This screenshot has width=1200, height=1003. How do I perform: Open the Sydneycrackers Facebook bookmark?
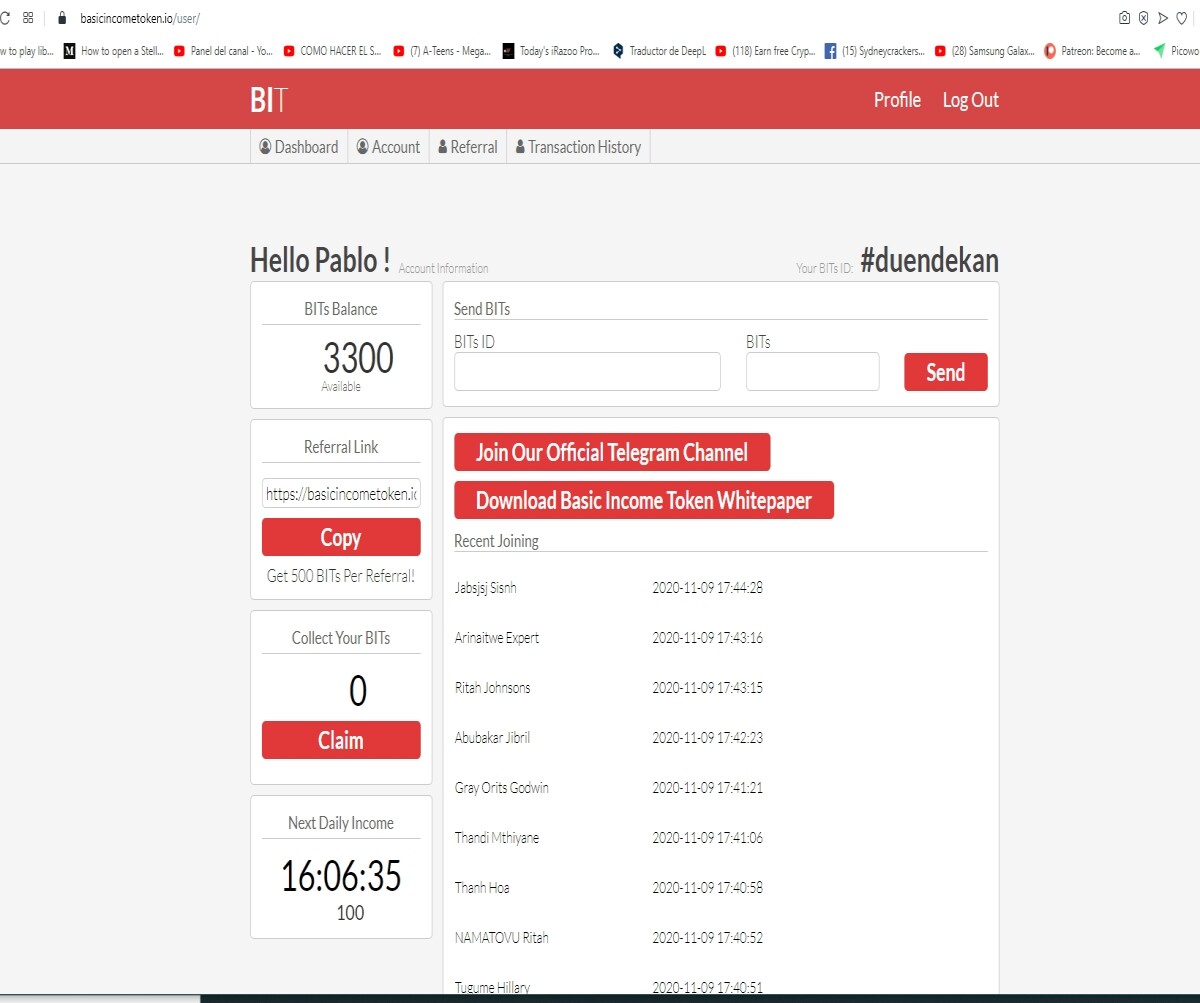pyautogui.click(x=875, y=51)
